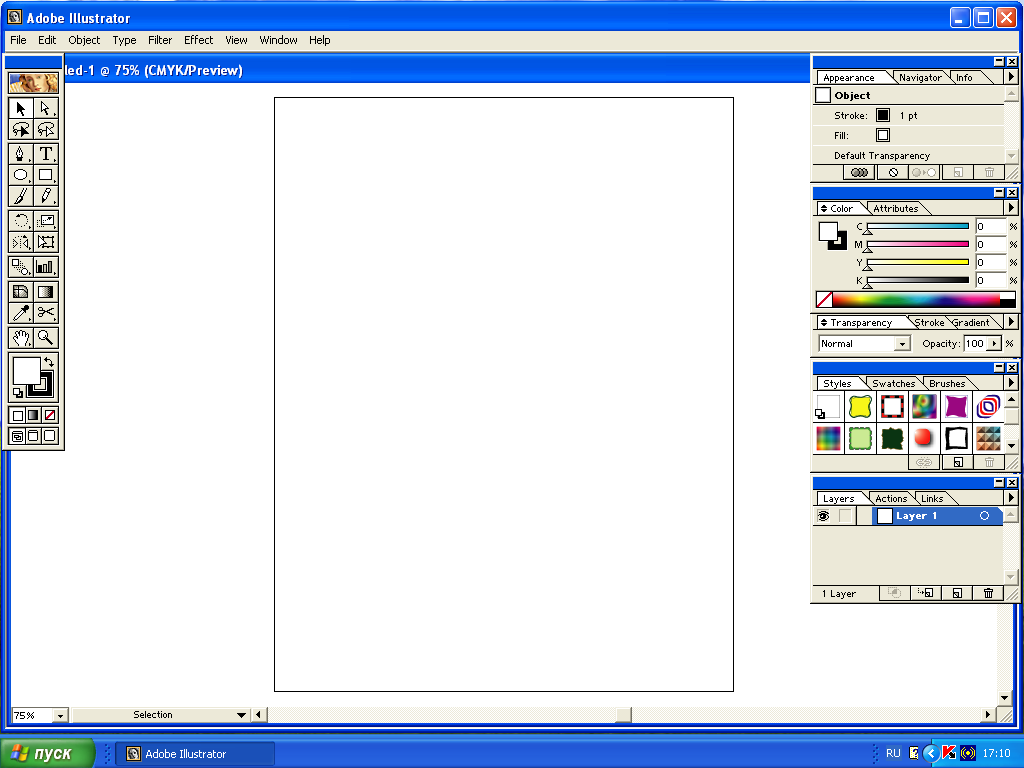
Task: Select the Blend tool
Action: pyautogui.click(x=20, y=267)
